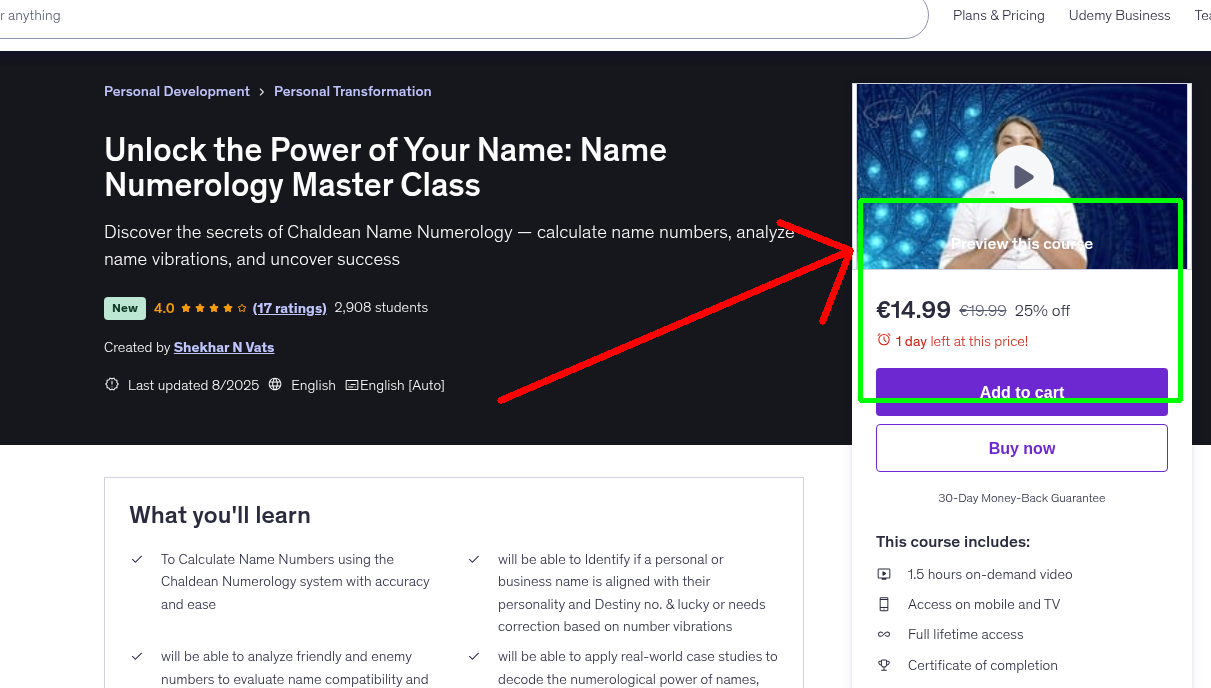Click the trophy icon for Certificate of completion
The width and height of the screenshot is (1211, 688).
[884, 665]
